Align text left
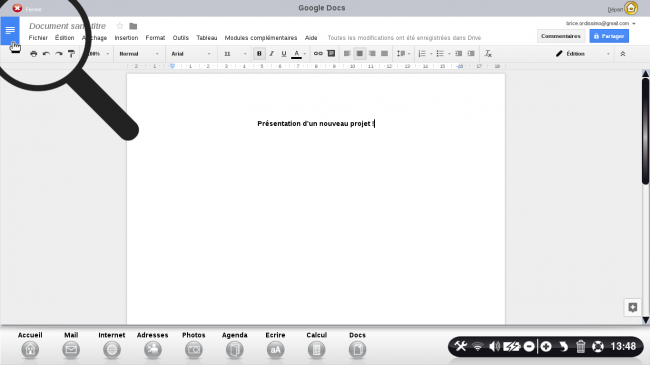The width and height of the screenshot is (650, 365). coord(347,54)
